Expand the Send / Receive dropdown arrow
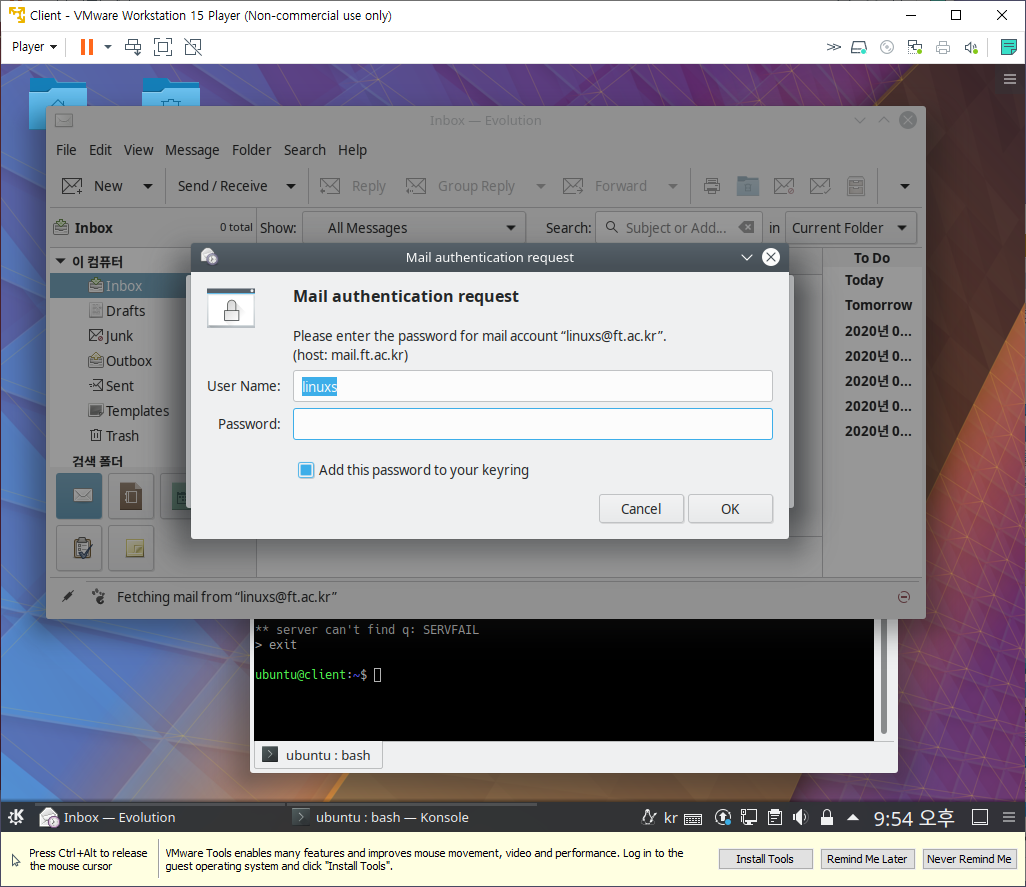The width and height of the screenshot is (1026, 887). coord(291,186)
